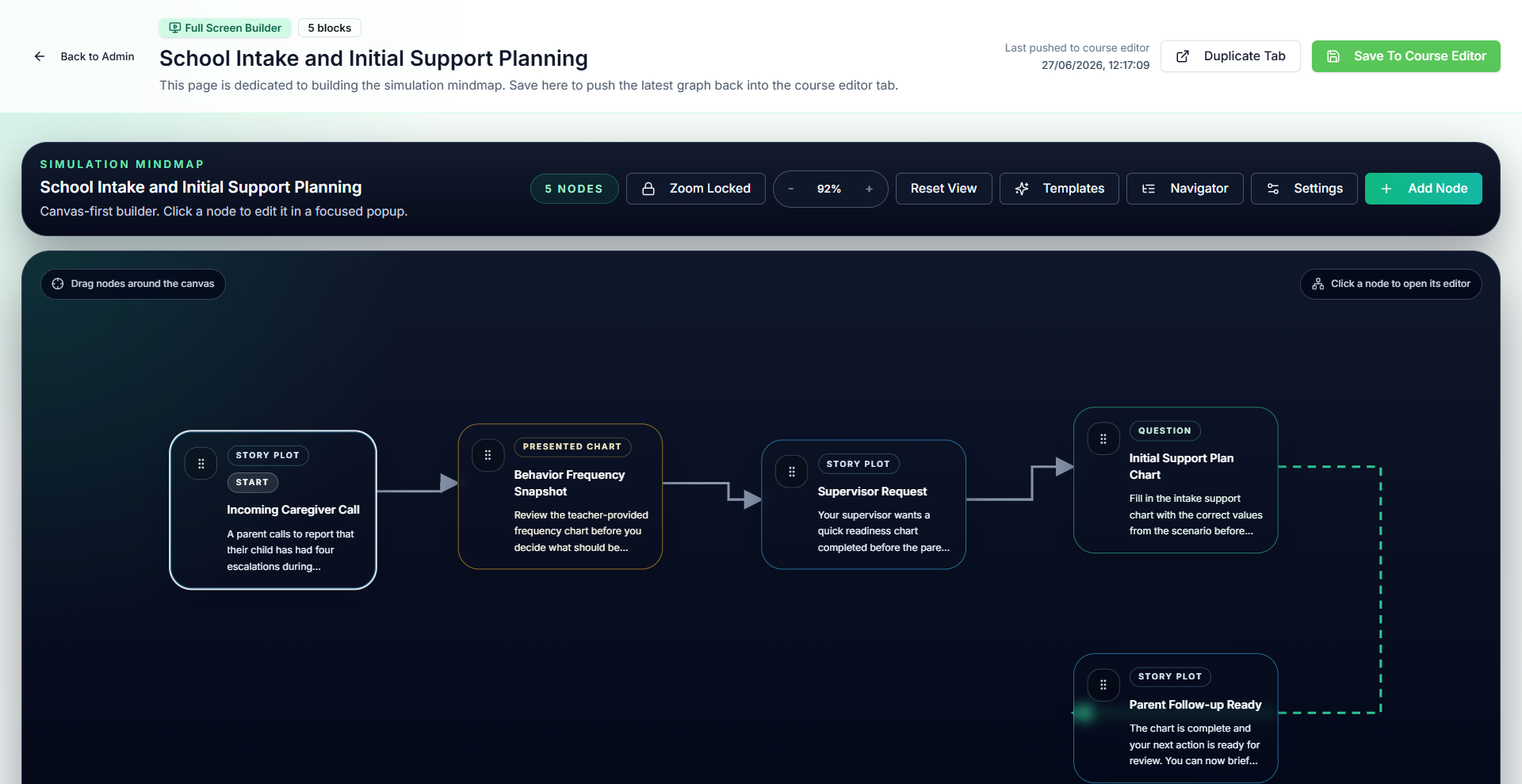This screenshot has width=1522, height=784.
Task: Toggle the Zoom Locked button
Action: pyautogui.click(x=695, y=189)
